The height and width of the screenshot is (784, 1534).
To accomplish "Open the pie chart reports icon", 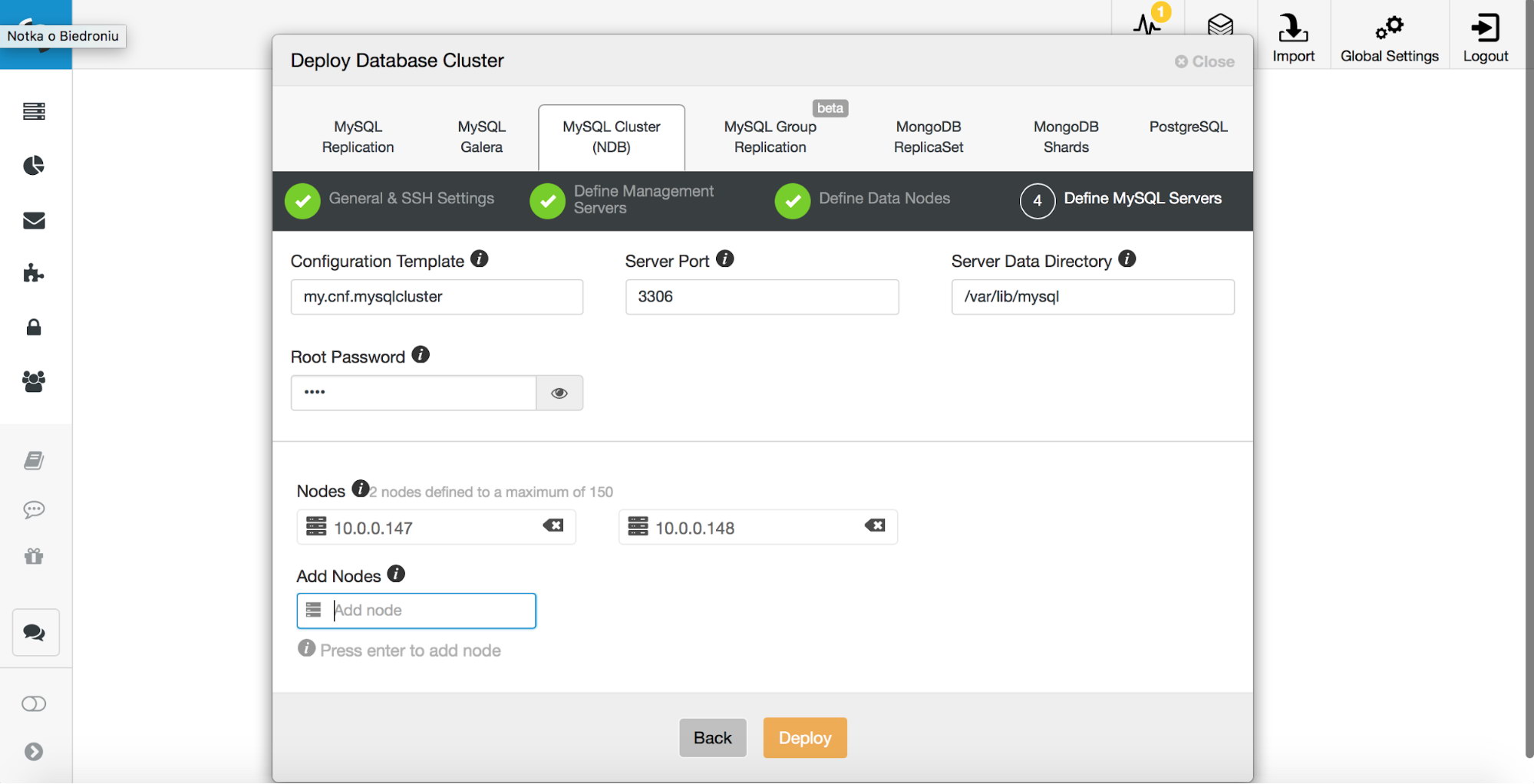I will point(34,166).
